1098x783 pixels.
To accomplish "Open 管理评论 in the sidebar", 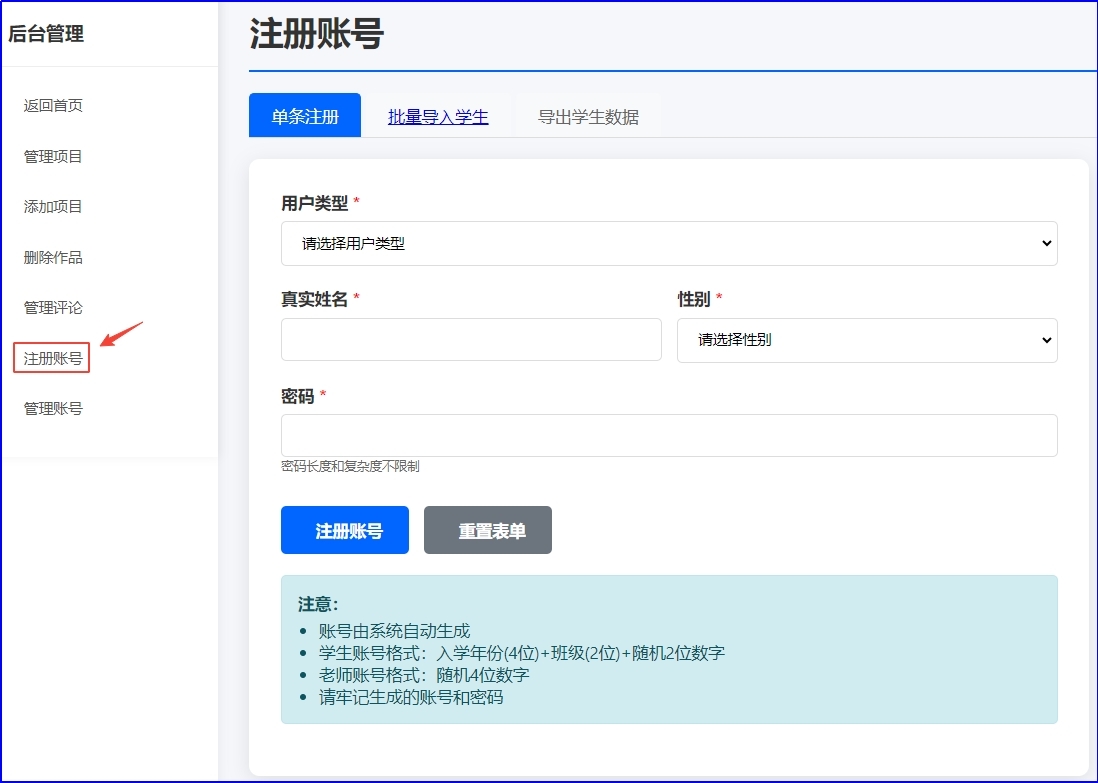I will pyautogui.click(x=53, y=307).
